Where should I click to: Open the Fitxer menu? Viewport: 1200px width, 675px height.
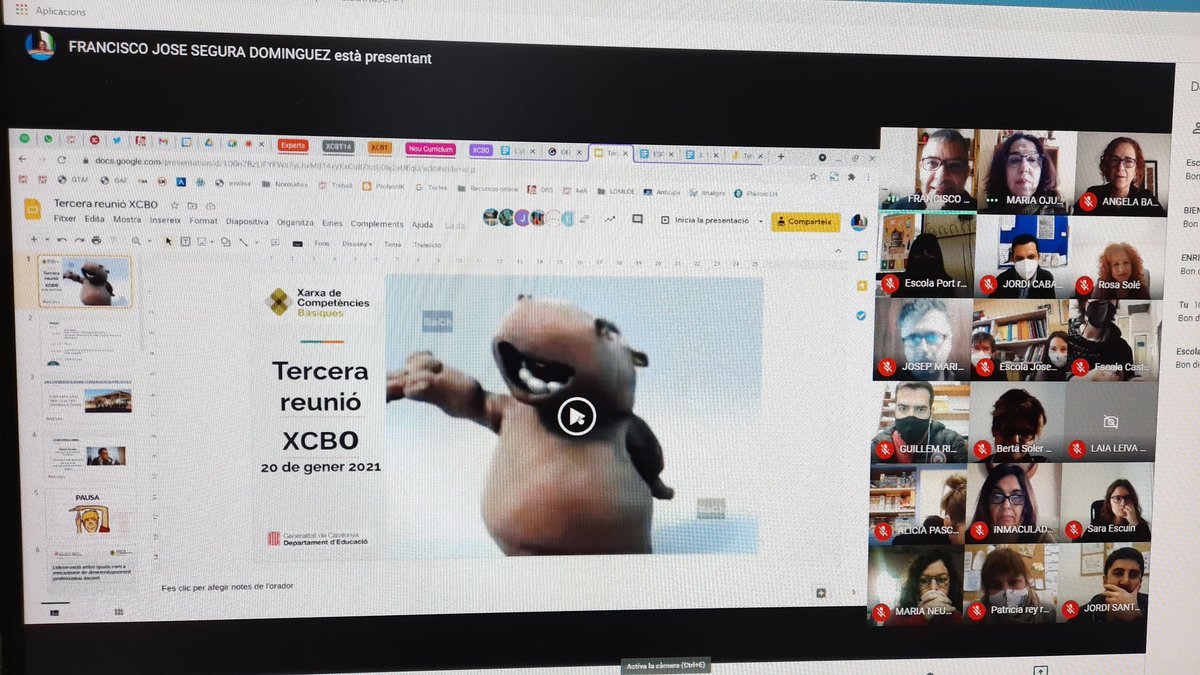tap(65, 220)
